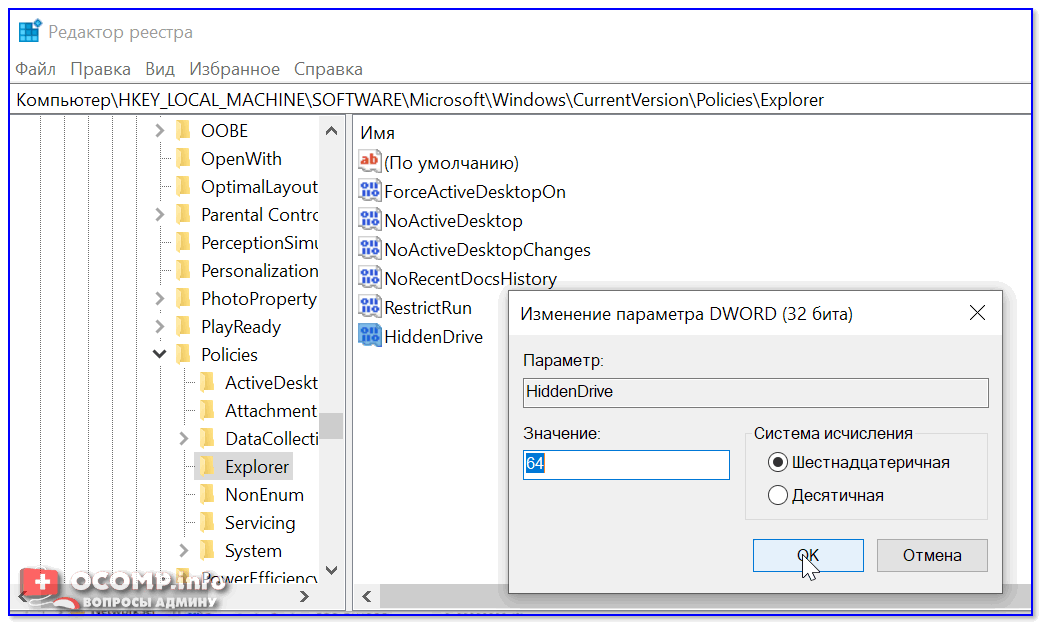Click the default string value icon
Viewport: 1041px width, 624px height.
pos(370,162)
